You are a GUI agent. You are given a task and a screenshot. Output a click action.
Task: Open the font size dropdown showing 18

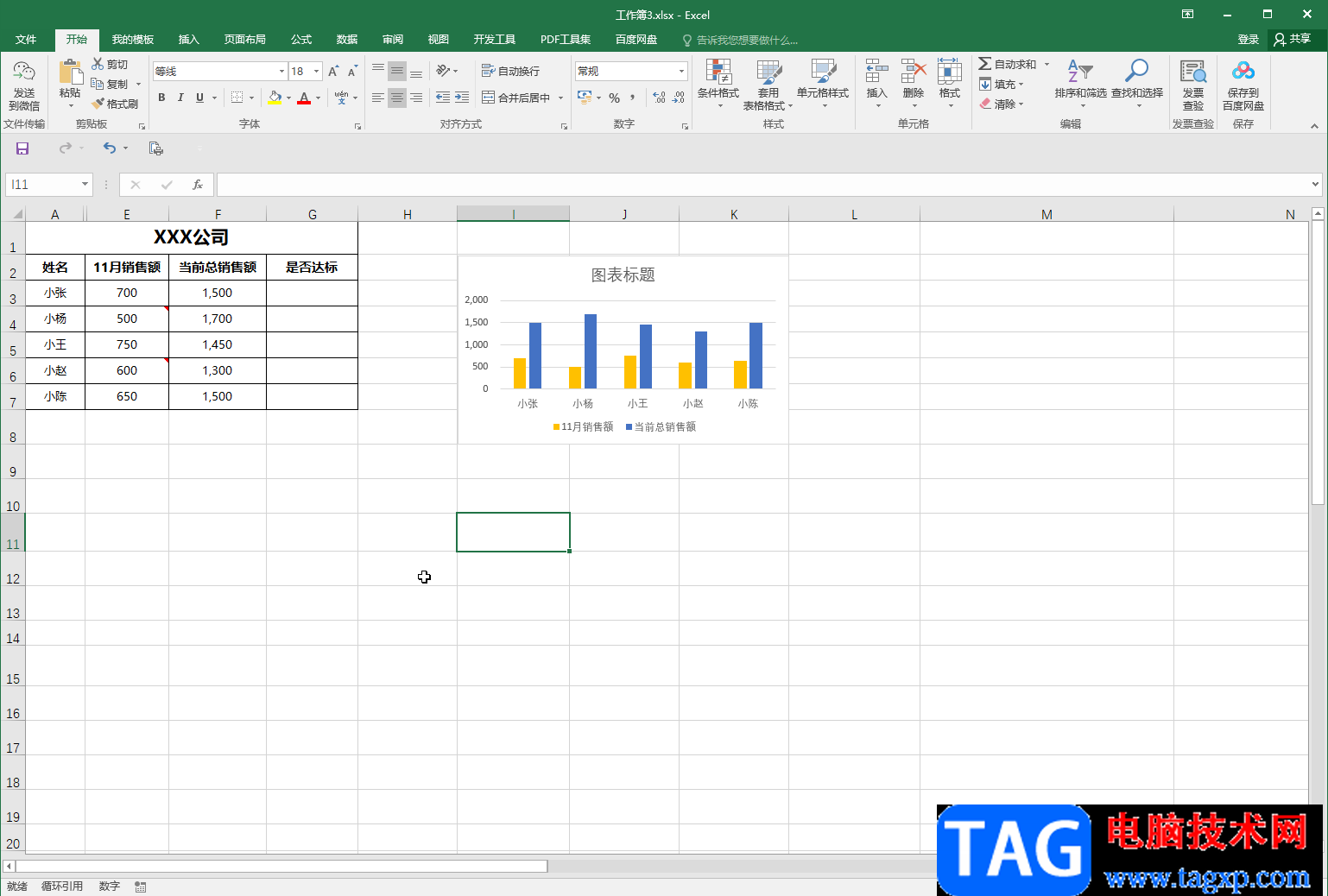point(317,72)
